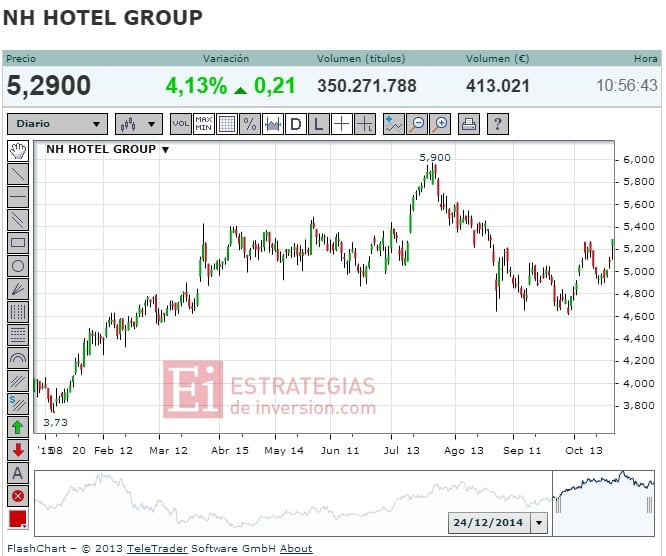The image size is (666, 556).
Task: Click the 3,73 low label
Action: (x=55, y=422)
